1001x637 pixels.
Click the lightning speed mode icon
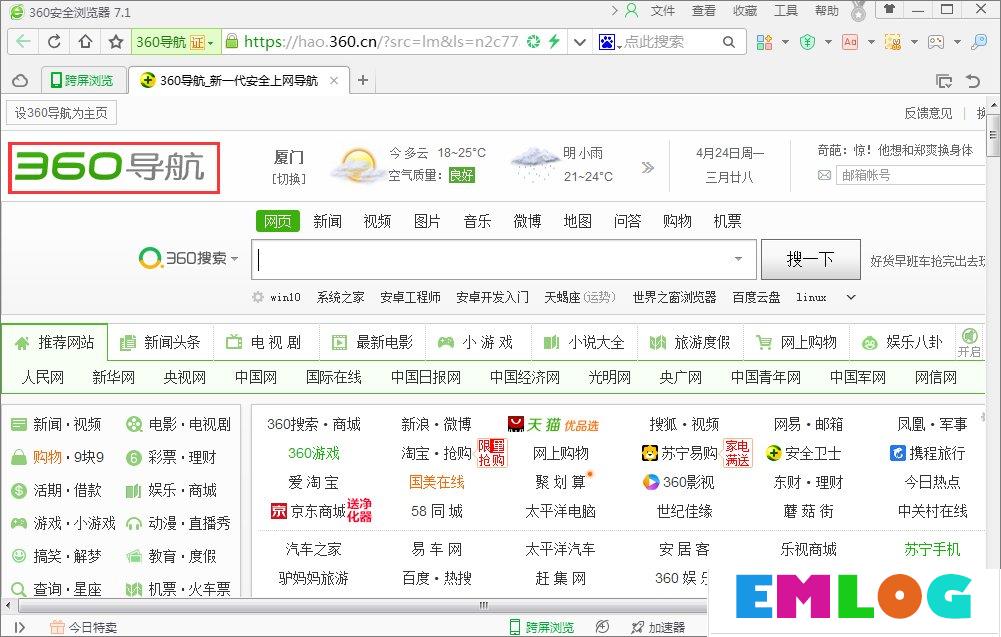click(554, 41)
